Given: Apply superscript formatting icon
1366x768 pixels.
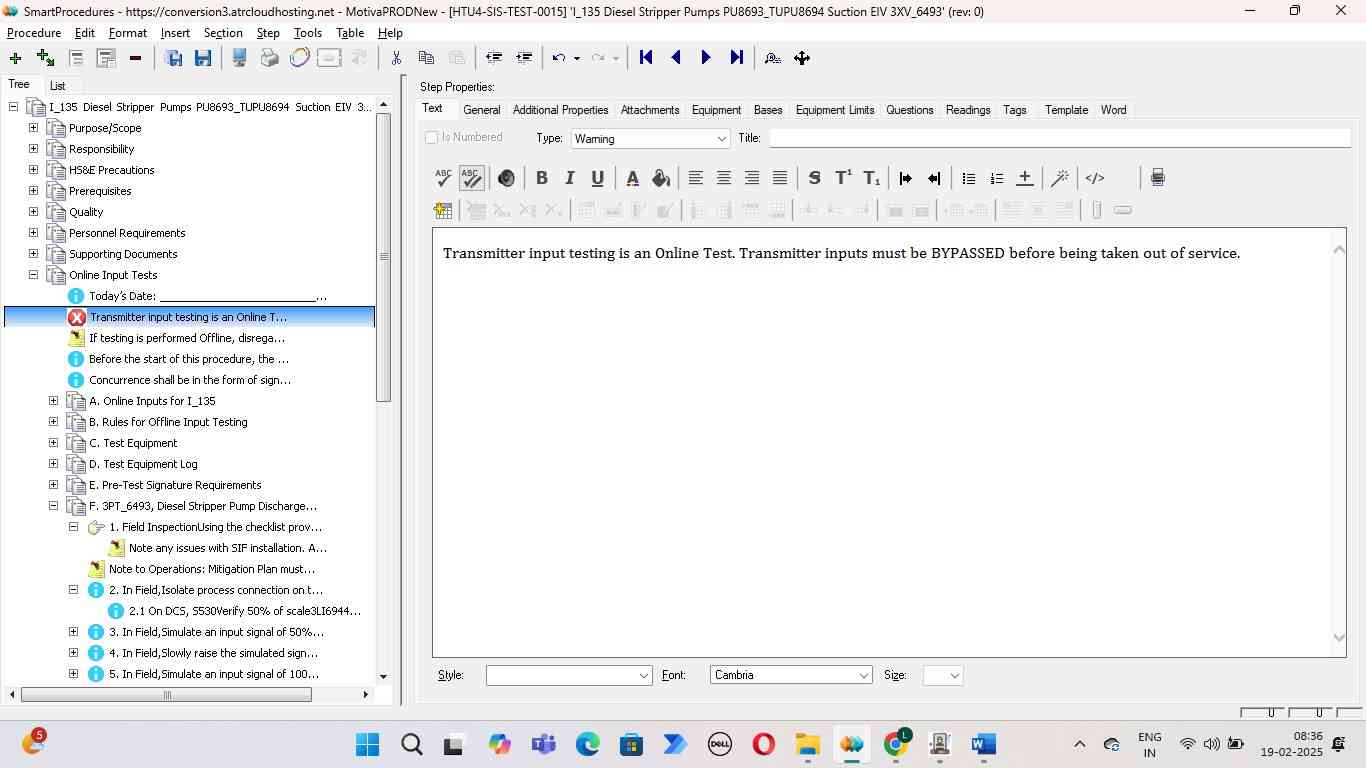Looking at the screenshot, I should point(843,178).
